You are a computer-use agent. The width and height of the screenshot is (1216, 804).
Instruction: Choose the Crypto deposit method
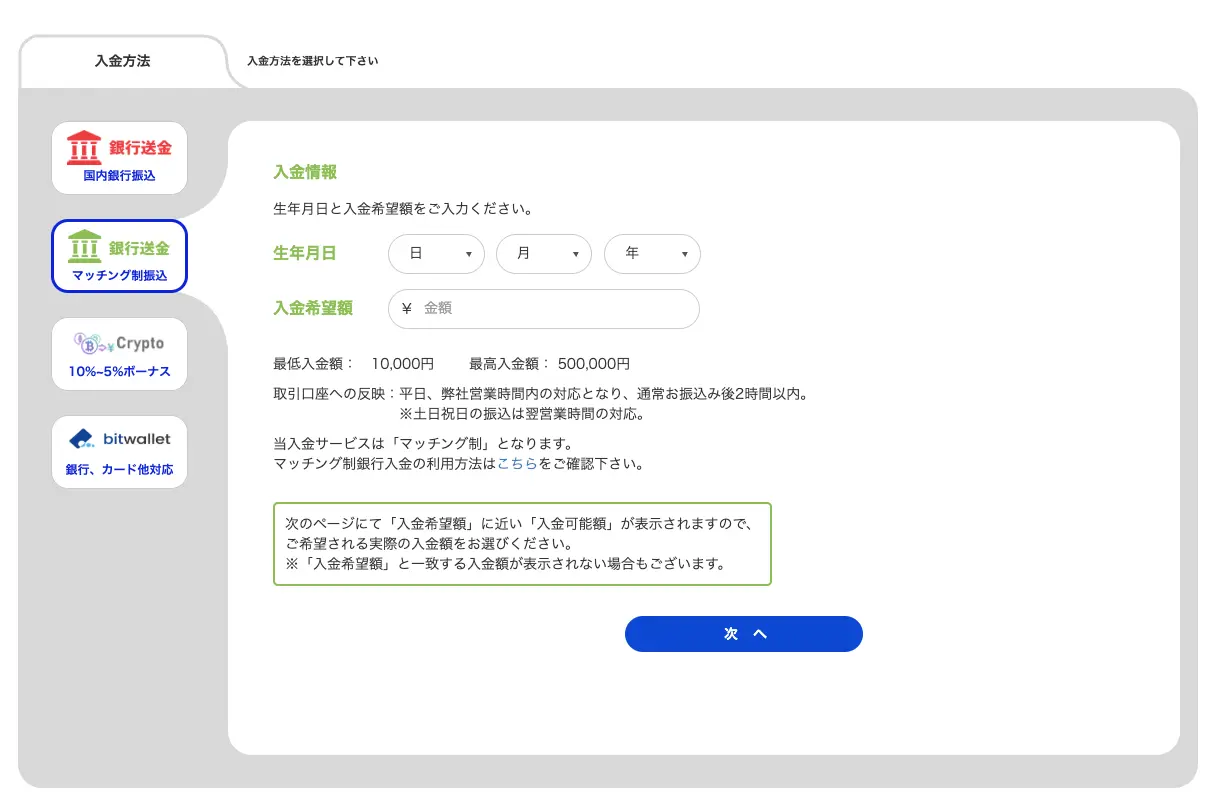(x=119, y=354)
